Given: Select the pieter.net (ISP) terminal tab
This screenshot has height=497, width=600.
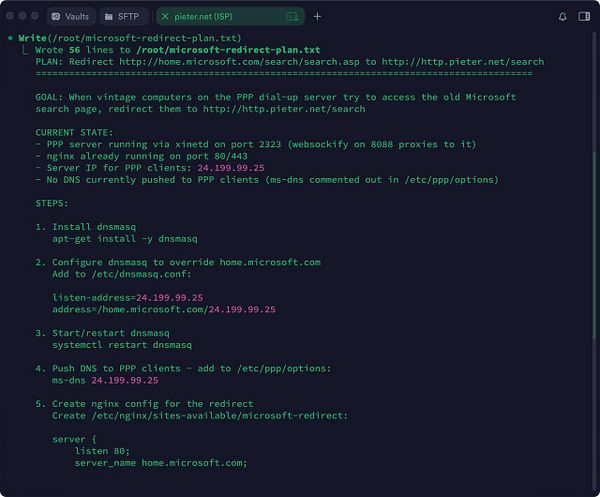Looking at the screenshot, I should point(230,16).
